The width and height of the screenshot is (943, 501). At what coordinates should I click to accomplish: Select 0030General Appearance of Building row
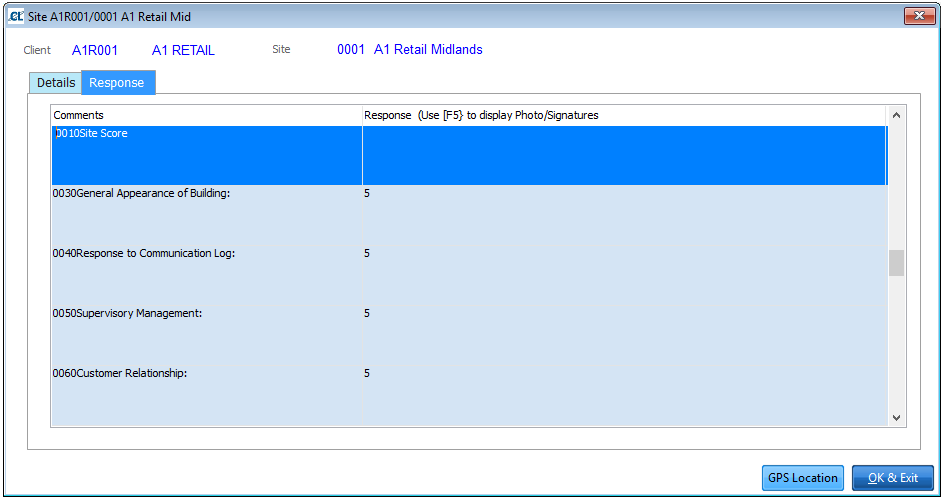pyautogui.click(x=469, y=215)
